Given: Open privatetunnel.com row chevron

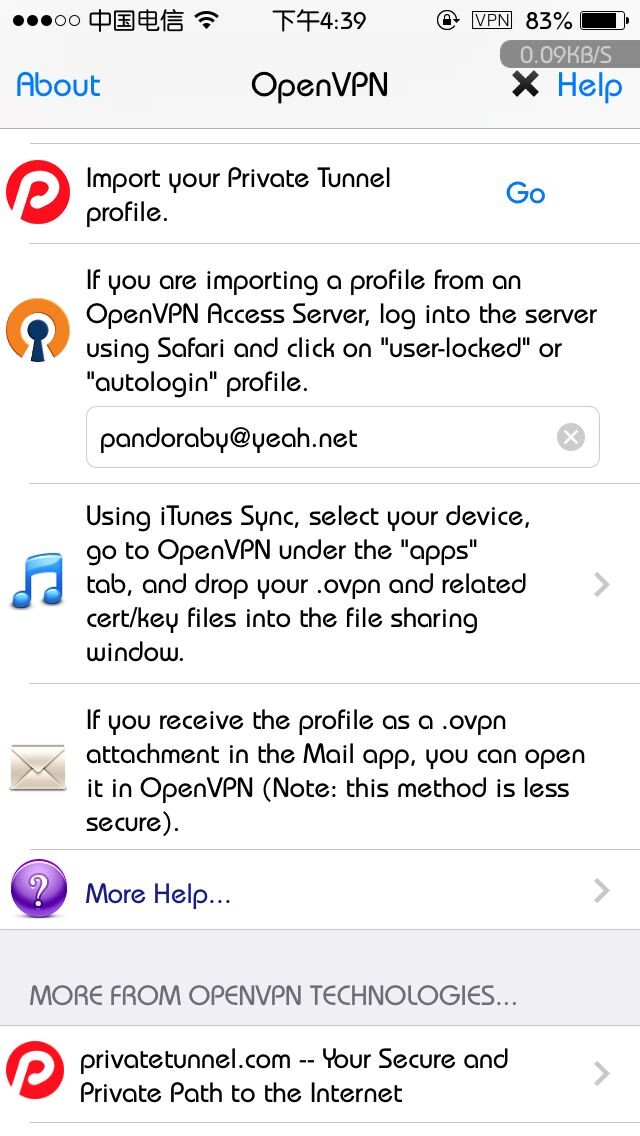Looking at the screenshot, I should pyautogui.click(x=601, y=1074).
